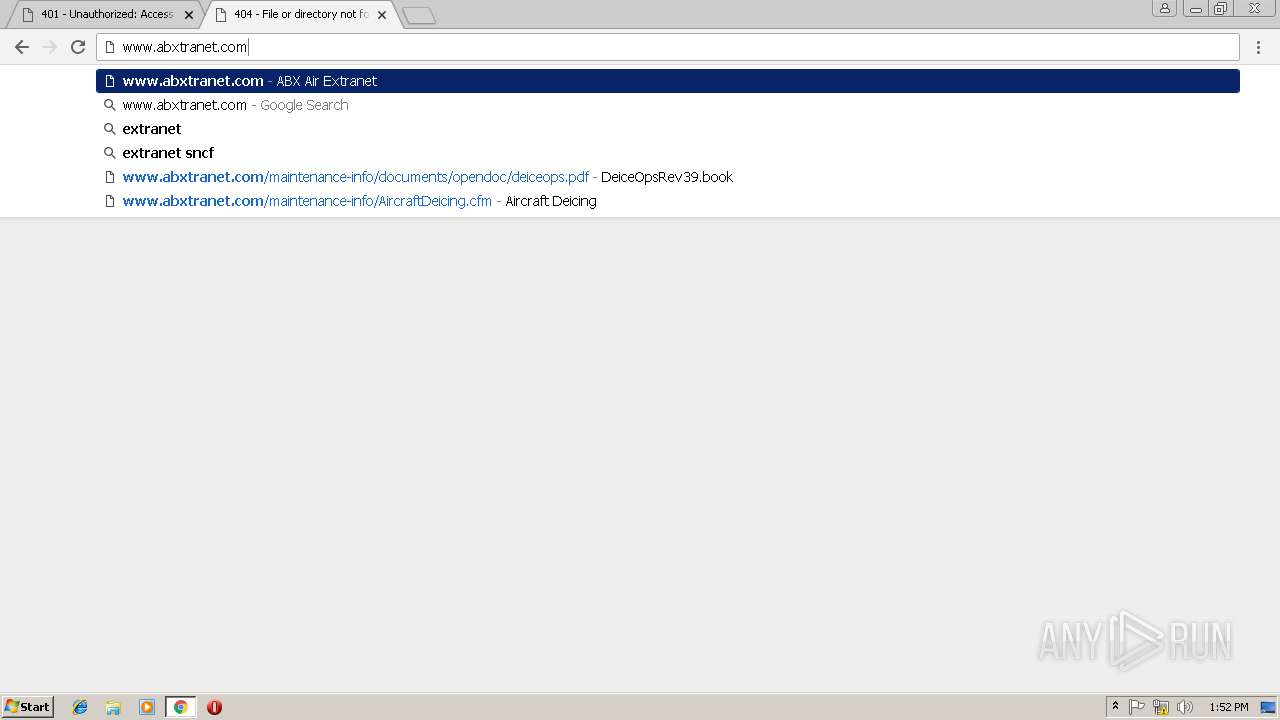Open the Chrome three-dot menu
1280x720 pixels.
coord(1259,47)
